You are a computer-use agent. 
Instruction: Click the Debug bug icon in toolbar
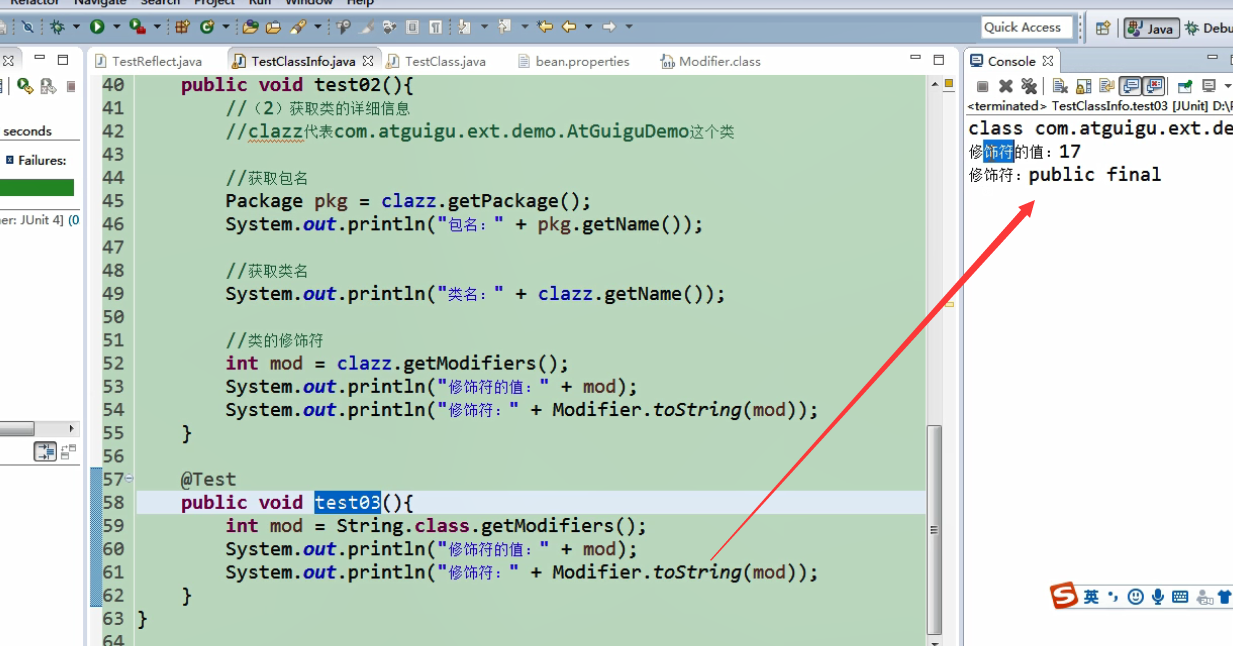[57, 27]
